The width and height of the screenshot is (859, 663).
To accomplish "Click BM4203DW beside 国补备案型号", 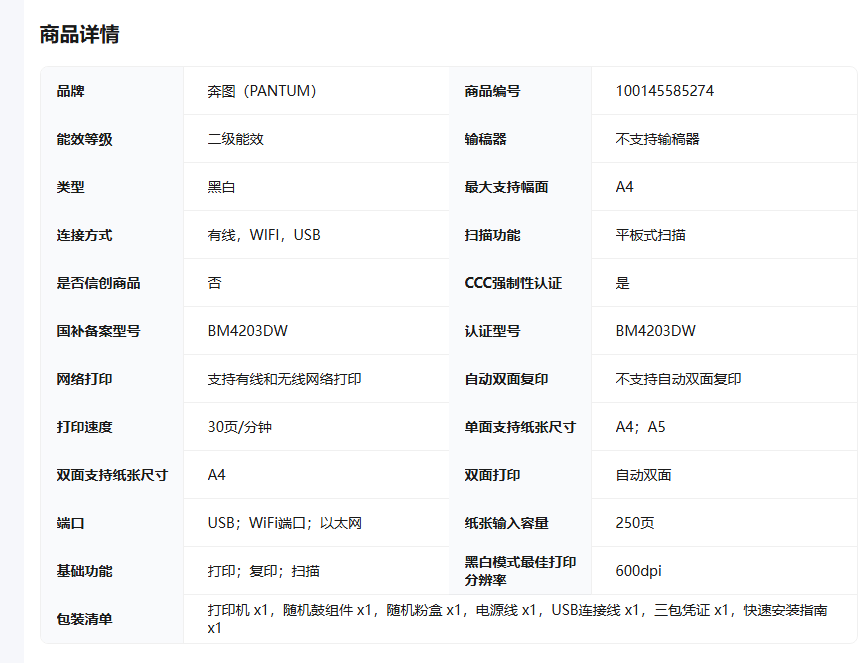I will [248, 331].
